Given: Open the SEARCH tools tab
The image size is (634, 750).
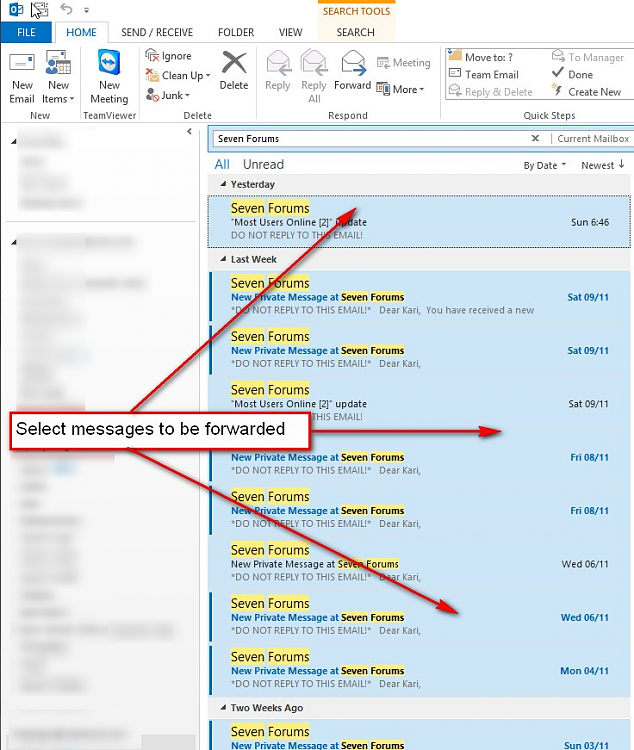Looking at the screenshot, I should tap(356, 33).
